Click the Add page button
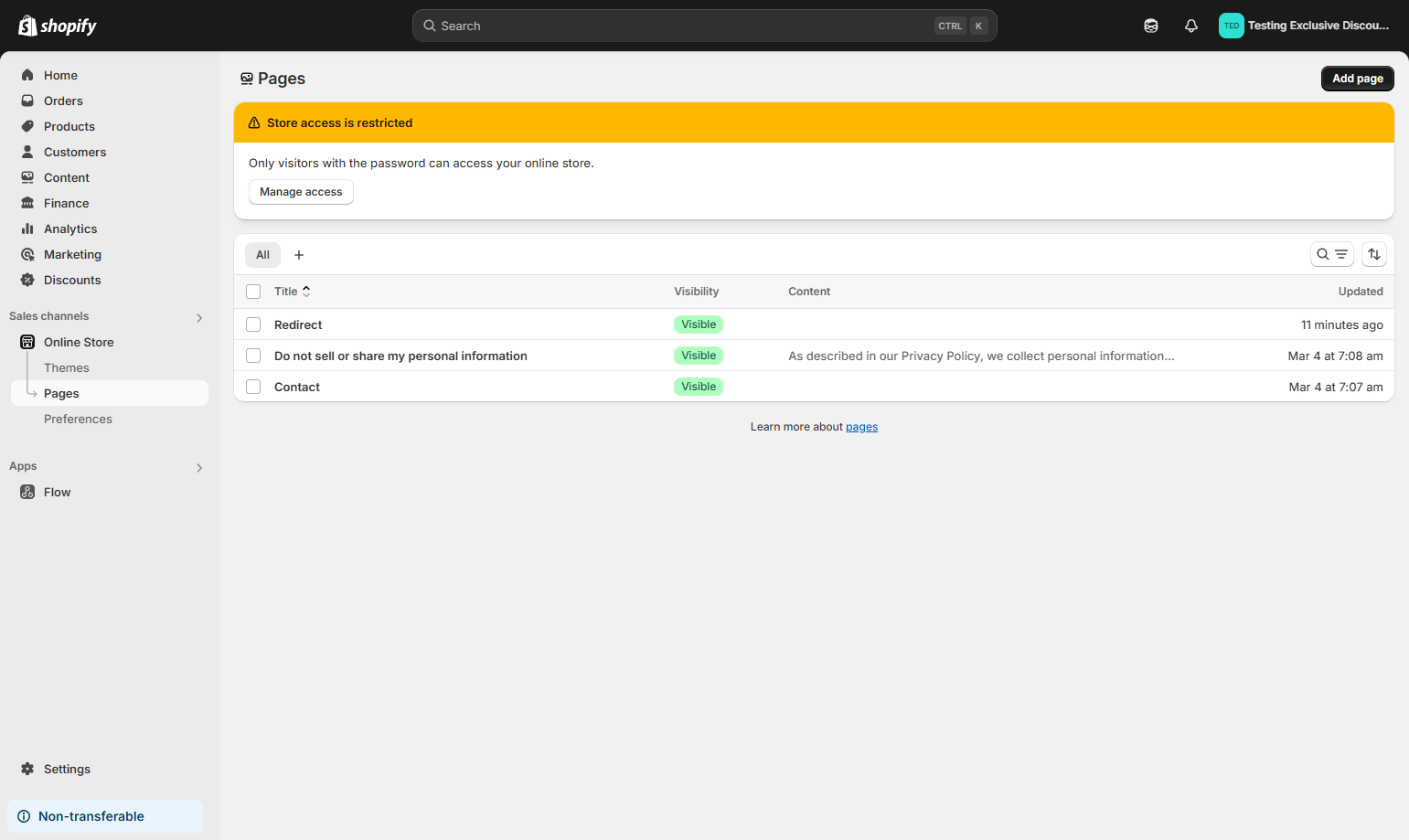The height and width of the screenshot is (840, 1409). (x=1358, y=79)
